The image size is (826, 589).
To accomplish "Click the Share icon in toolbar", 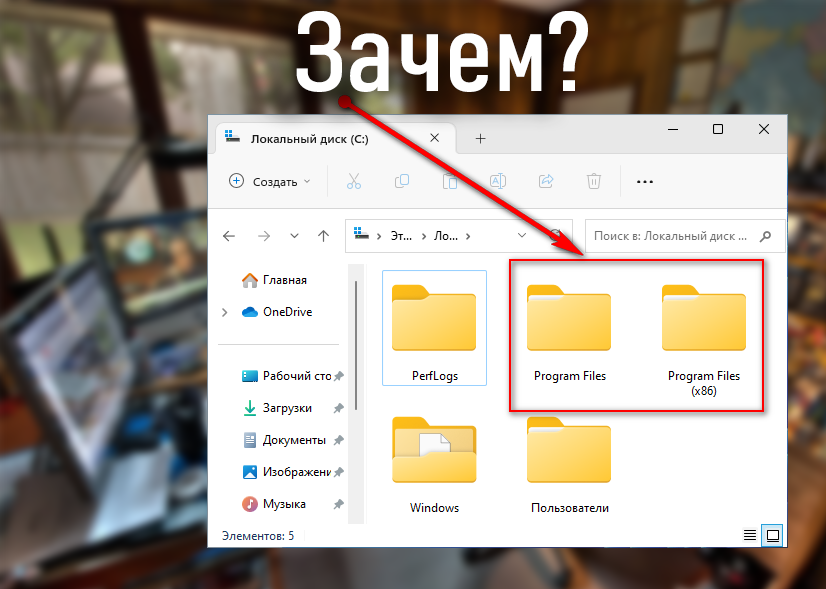I will (x=546, y=181).
